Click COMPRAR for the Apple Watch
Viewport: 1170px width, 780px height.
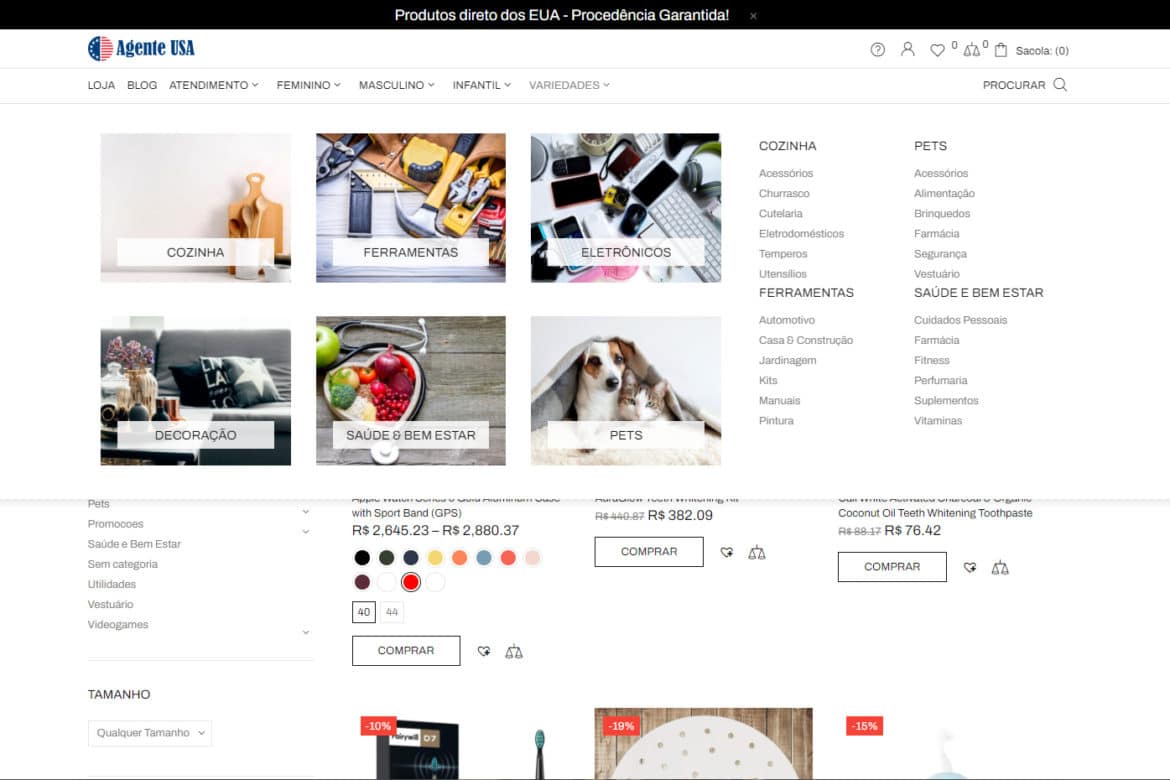point(406,651)
